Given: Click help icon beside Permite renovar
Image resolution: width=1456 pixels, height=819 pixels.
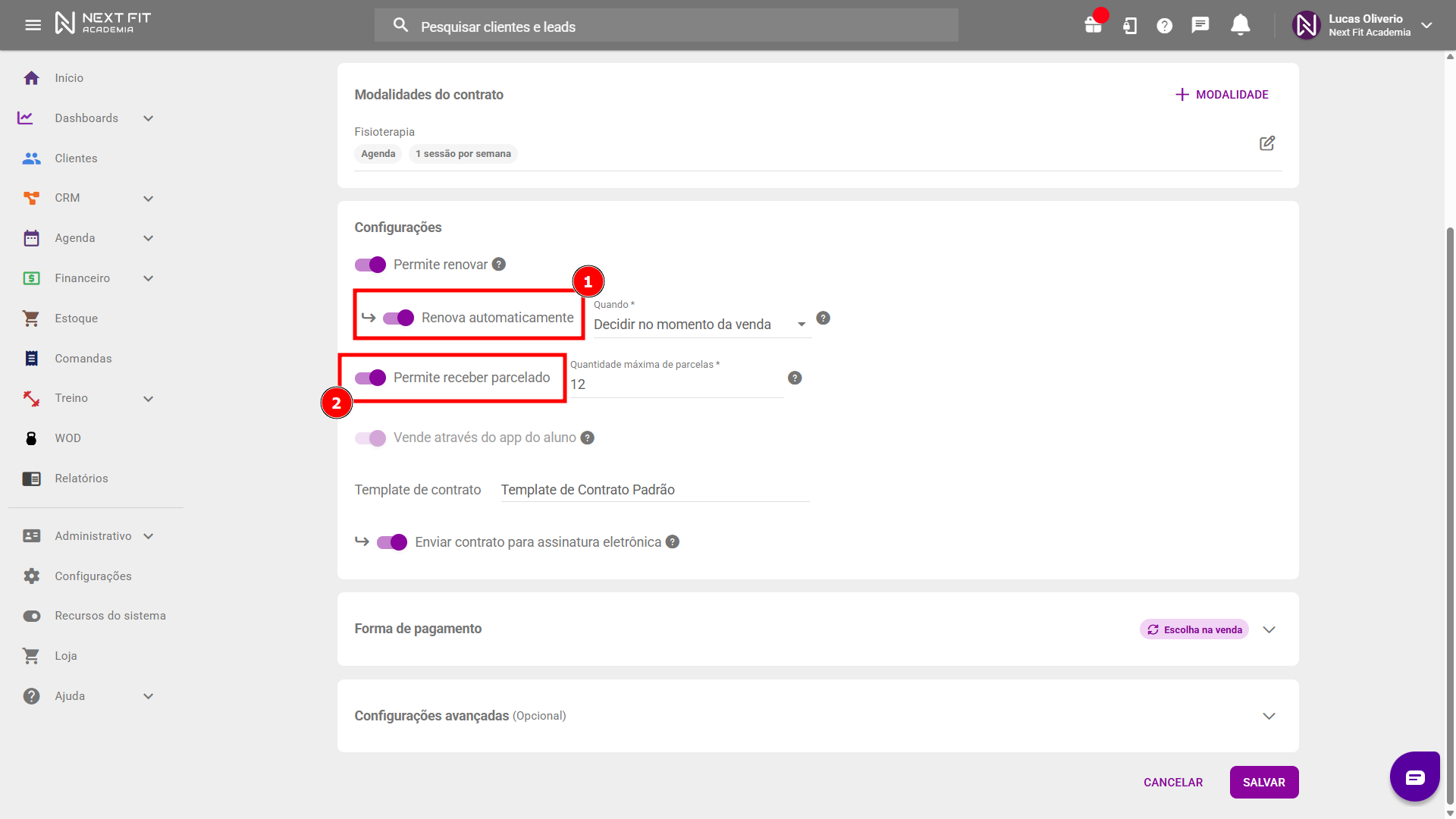Looking at the screenshot, I should tap(498, 265).
